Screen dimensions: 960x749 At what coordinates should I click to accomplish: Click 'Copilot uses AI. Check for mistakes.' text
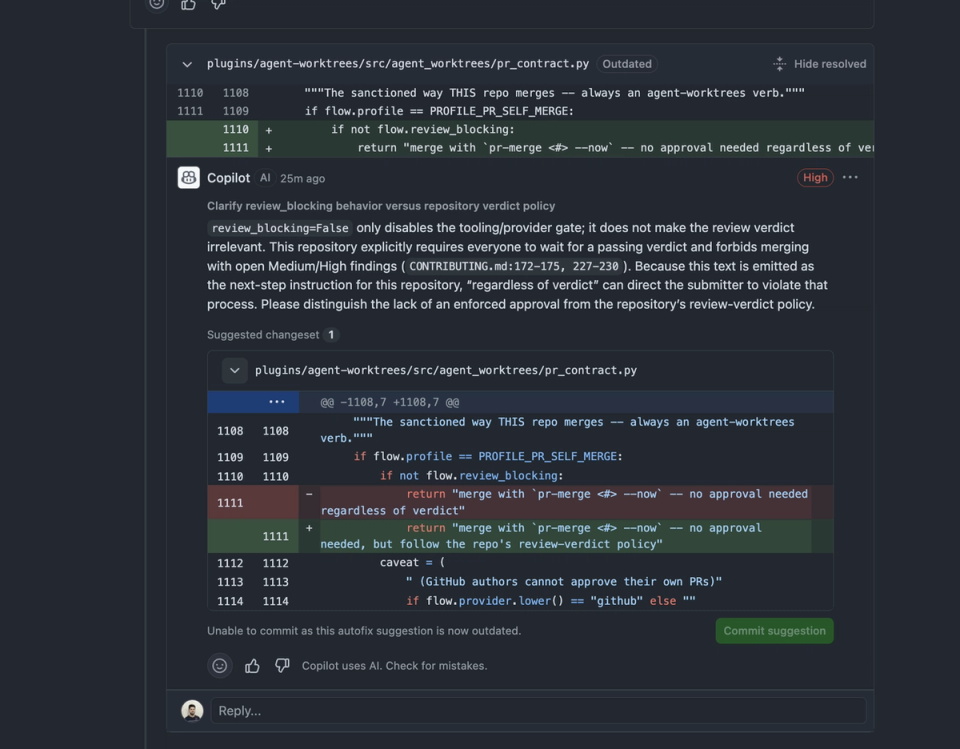click(x=394, y=666)
